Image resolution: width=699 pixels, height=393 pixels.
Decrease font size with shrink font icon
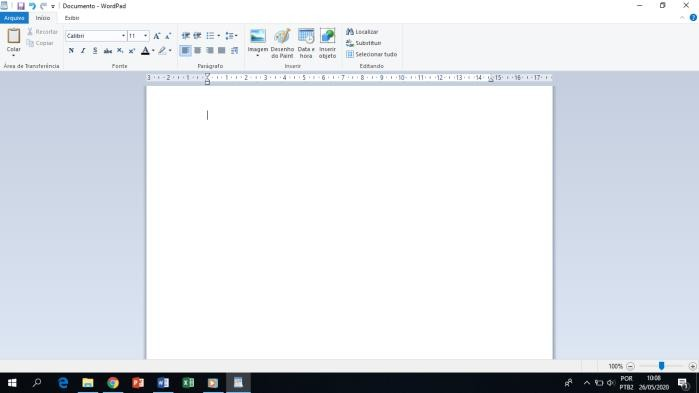(168, 36)
